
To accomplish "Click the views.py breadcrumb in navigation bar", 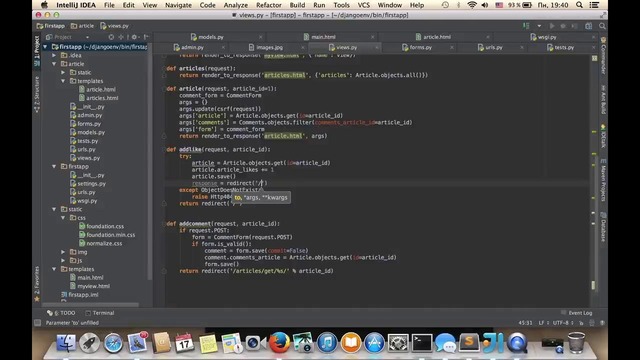I will point(114,26).
